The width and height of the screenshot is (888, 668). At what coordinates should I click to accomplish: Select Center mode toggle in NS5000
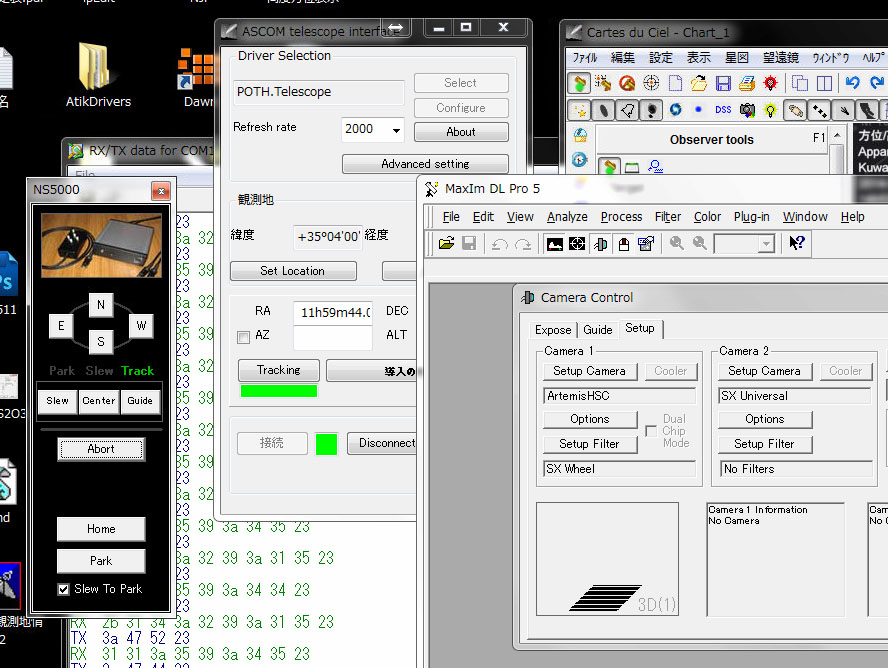[x=99, y=401]
